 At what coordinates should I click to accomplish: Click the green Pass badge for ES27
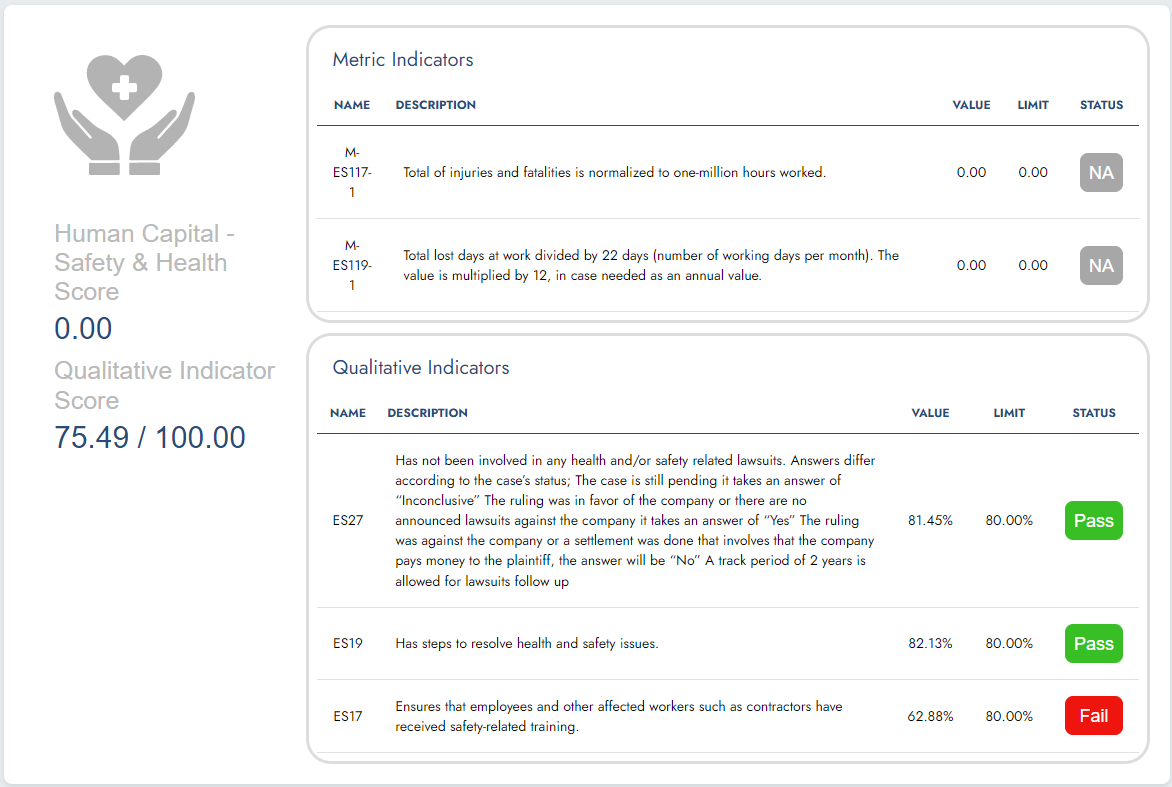(x=1093, y=521)
